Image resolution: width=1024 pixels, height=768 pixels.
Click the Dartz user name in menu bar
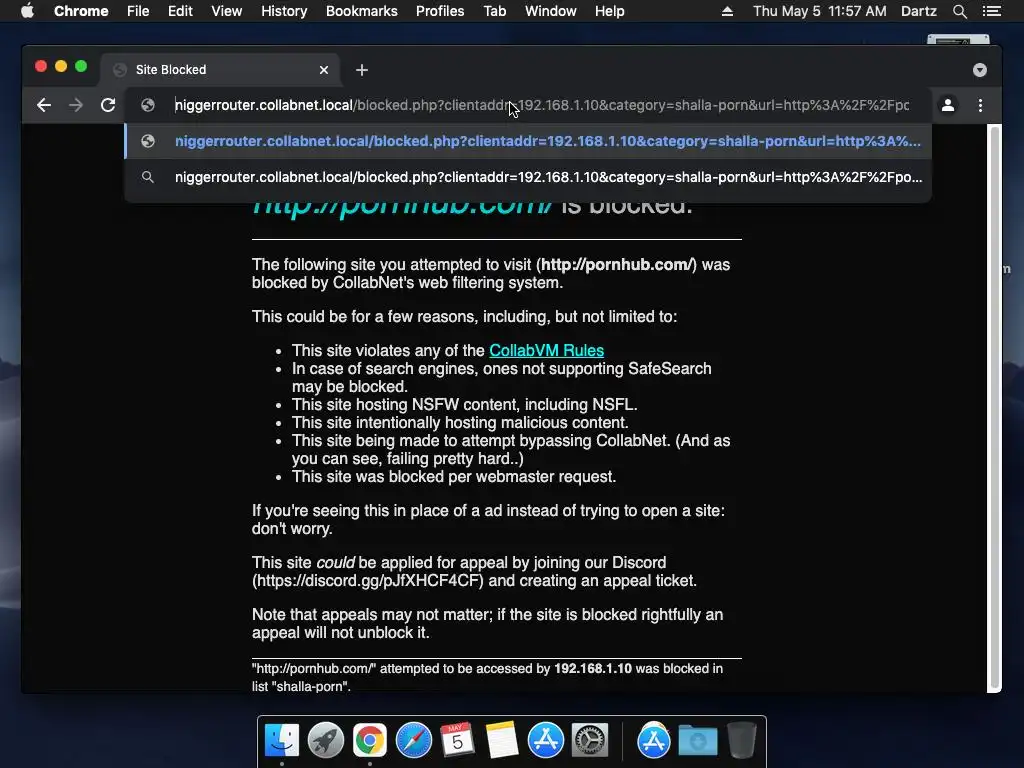[919, 11]
